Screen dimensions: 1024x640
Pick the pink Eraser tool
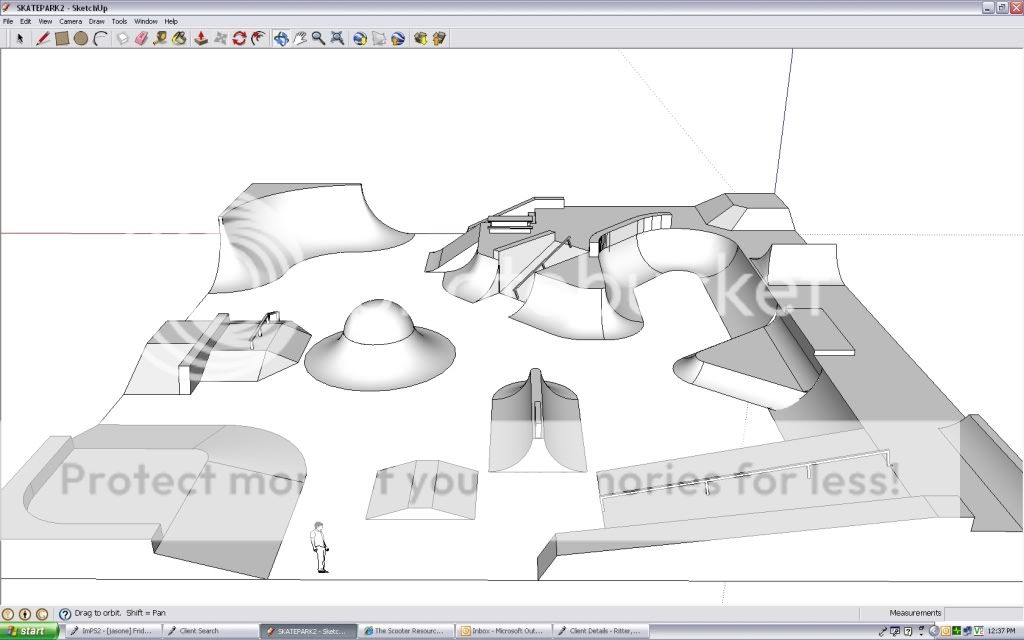[x=140, y=39]
